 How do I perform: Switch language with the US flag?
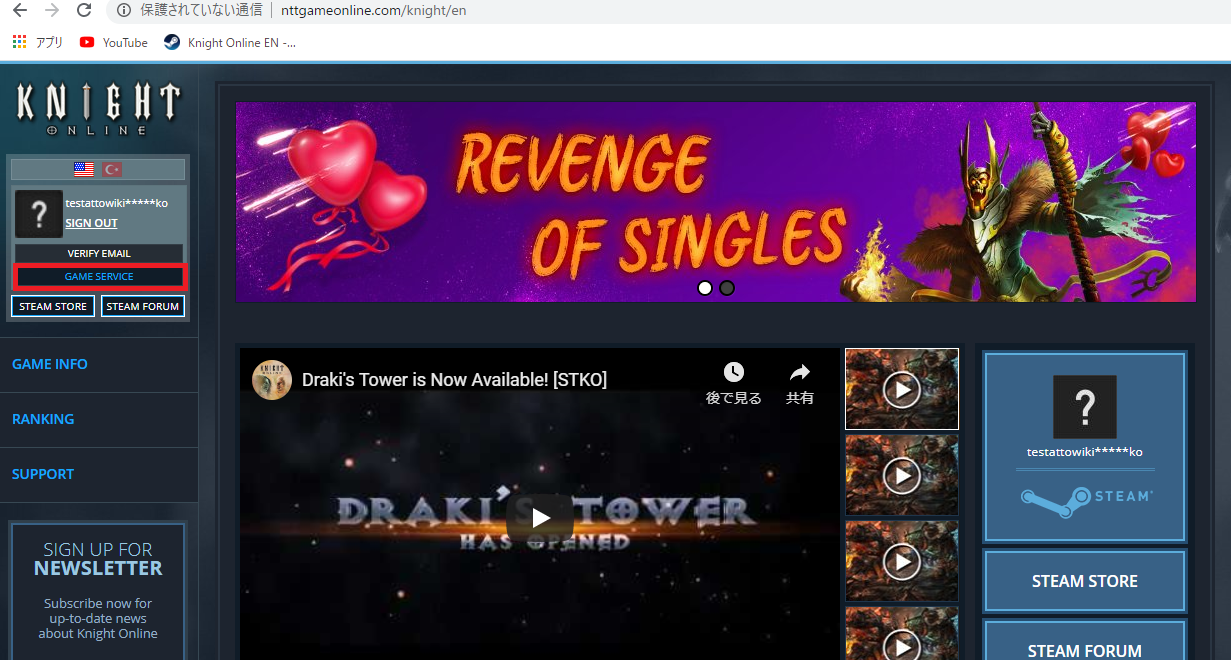point(84,169)
